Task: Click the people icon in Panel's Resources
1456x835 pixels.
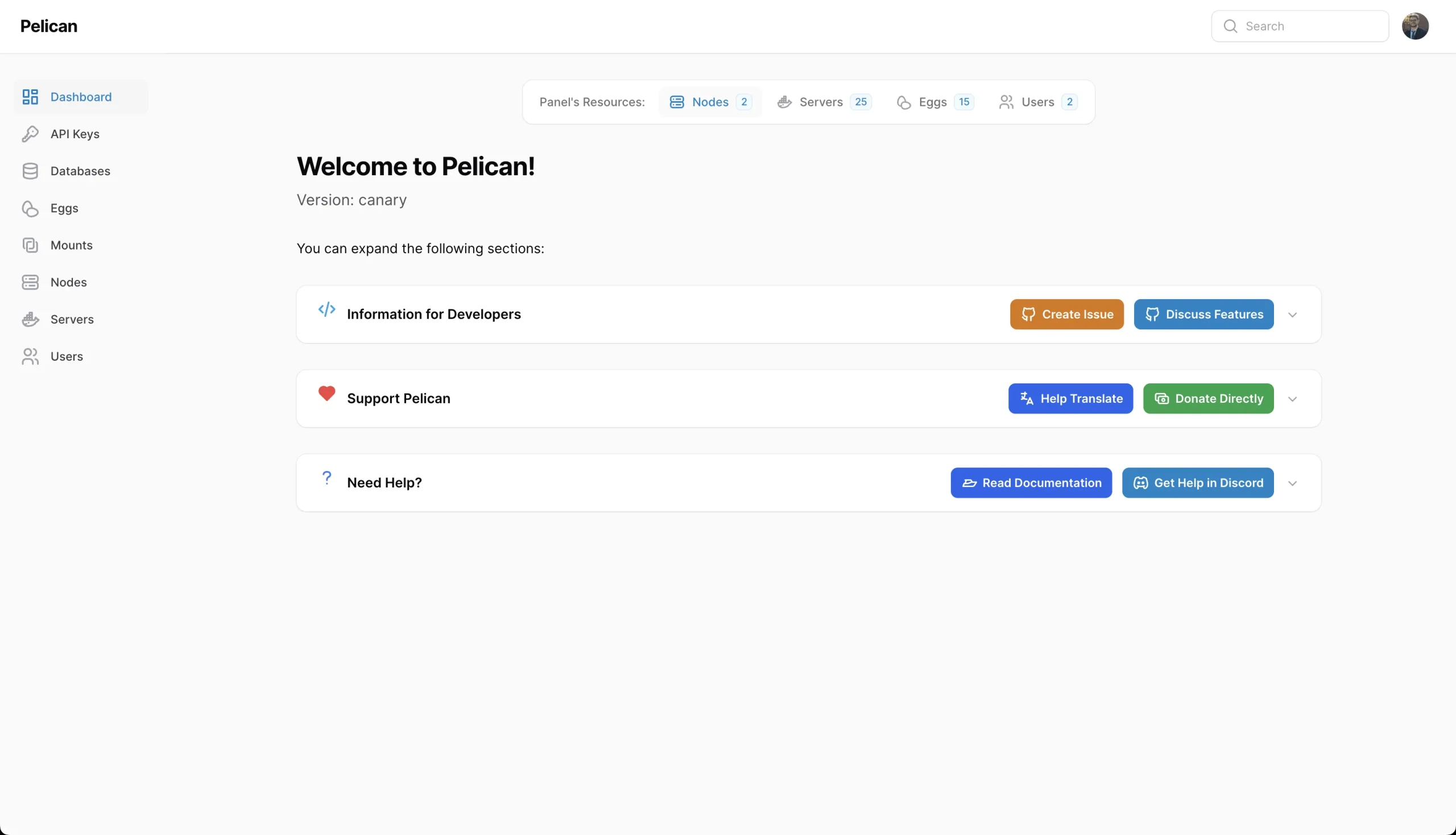Action: tap(1007, 102)
